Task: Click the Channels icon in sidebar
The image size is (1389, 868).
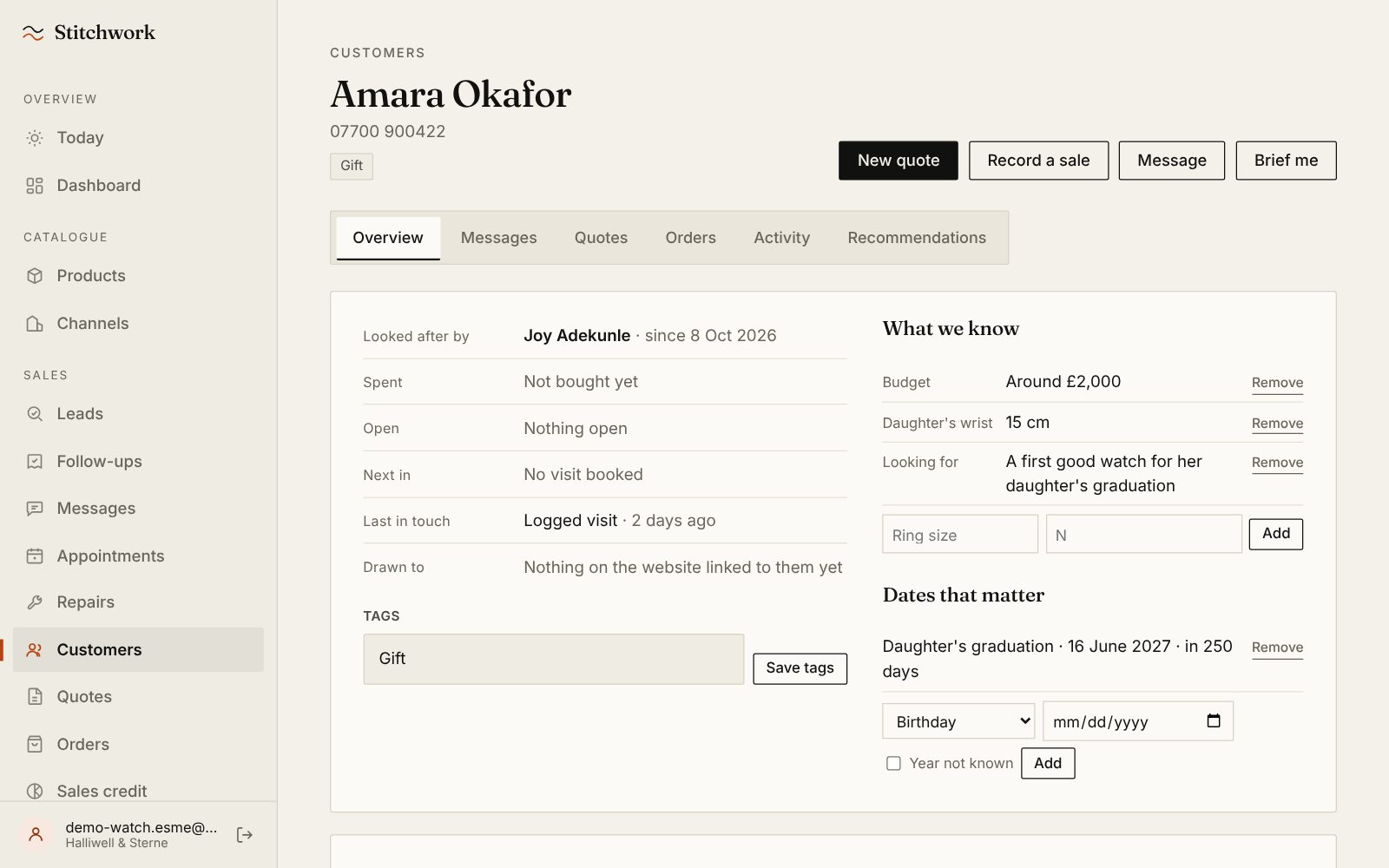Action: [35, 324]
